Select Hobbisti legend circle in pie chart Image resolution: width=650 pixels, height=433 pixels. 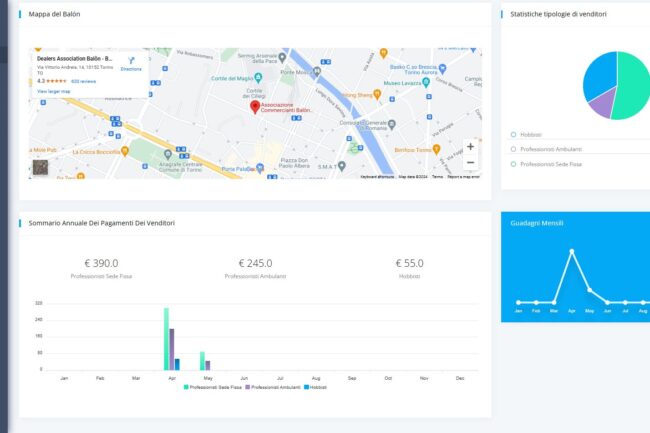[513, 134]
